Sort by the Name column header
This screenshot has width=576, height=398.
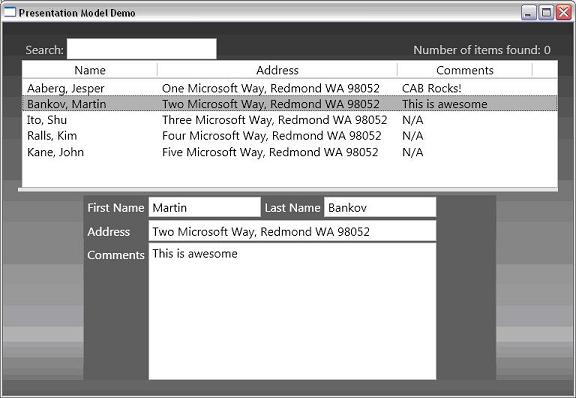tap(90, 70)
